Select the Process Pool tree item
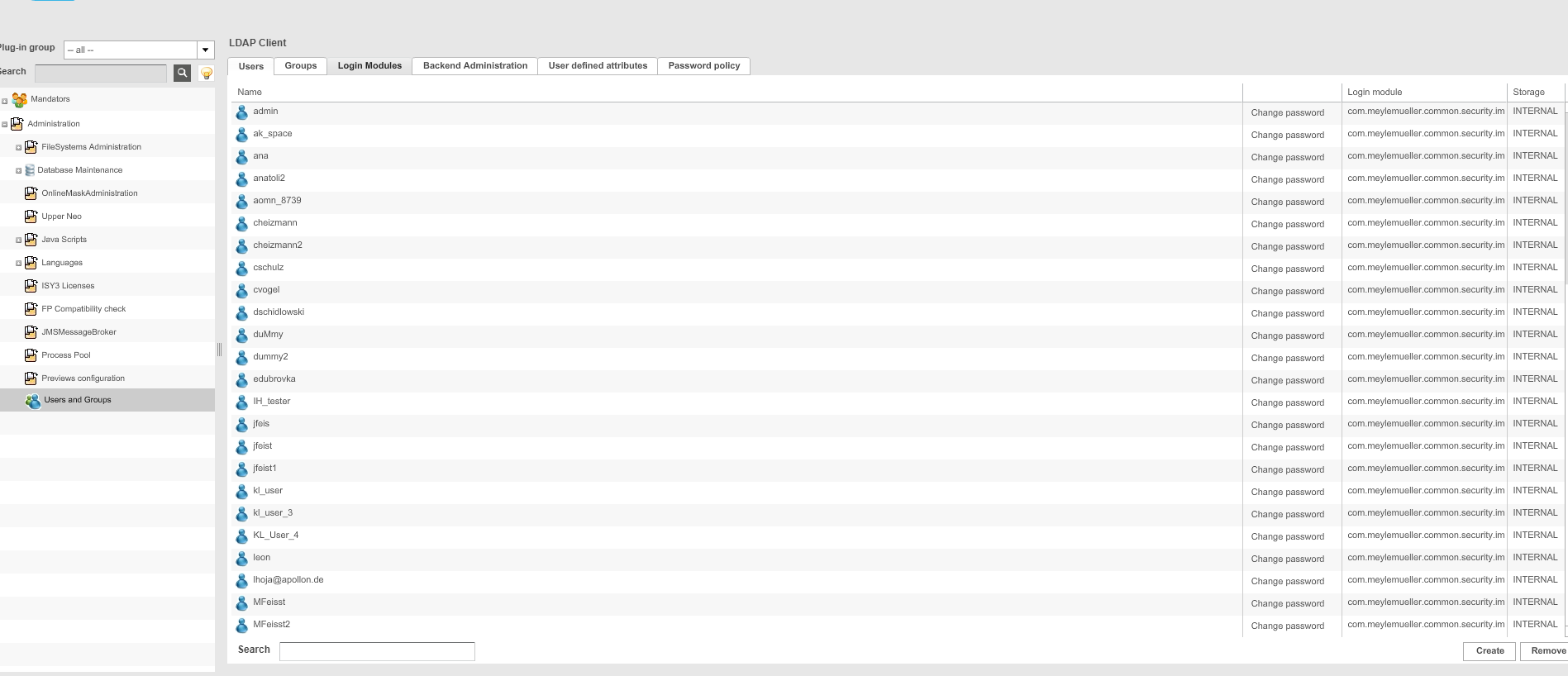This screenshot has height=676, width=1568. click(x=66, y=355)
